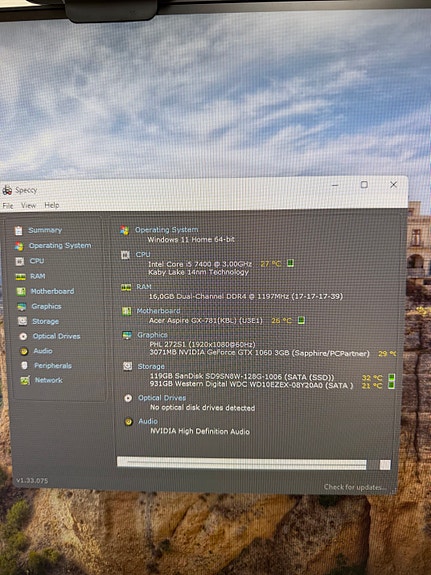Screen dimensions: 431x575
Task: Open the File menu
Action: [x=8, y=206]
